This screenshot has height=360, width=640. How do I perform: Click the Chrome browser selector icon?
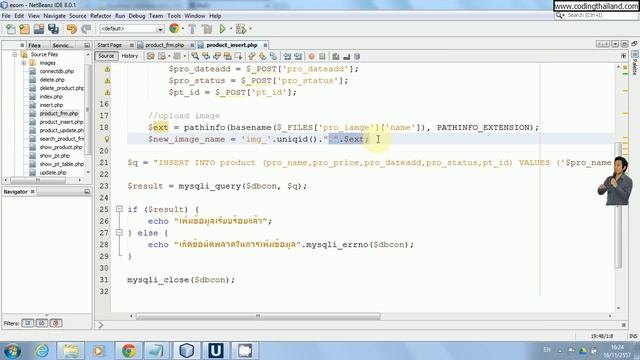coord(174,29)
